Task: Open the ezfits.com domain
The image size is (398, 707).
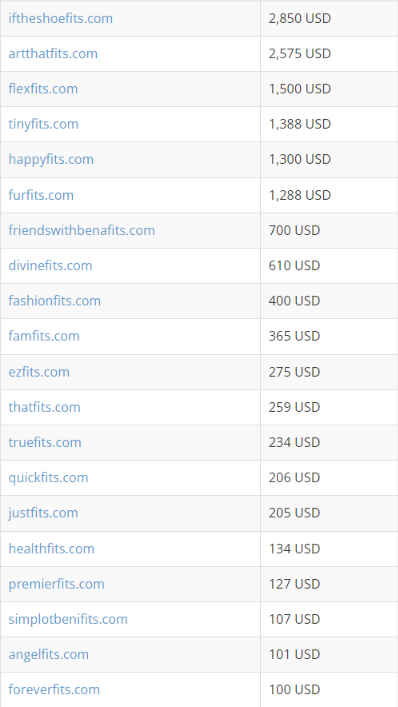Action: (39, 372)
